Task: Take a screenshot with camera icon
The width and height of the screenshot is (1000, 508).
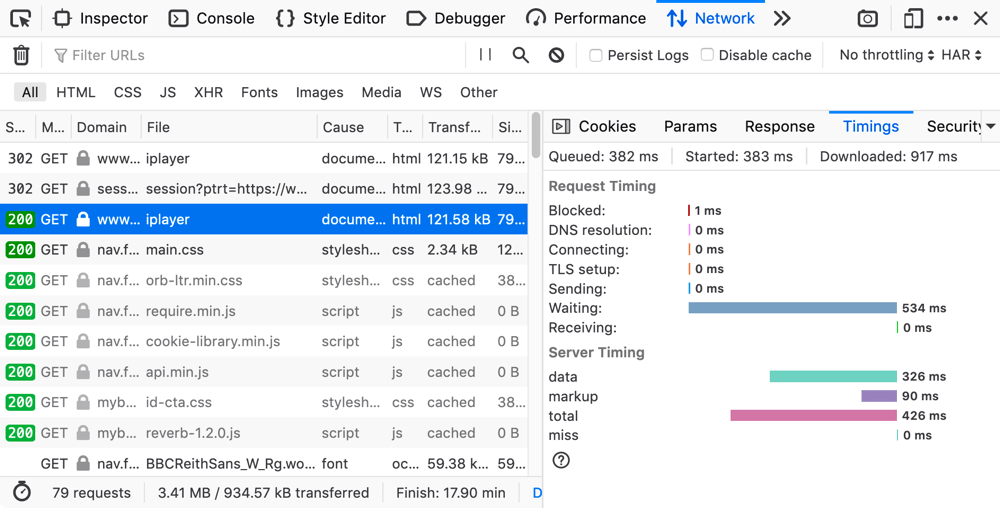Action: pyautogui.click(x=868, y=18)
